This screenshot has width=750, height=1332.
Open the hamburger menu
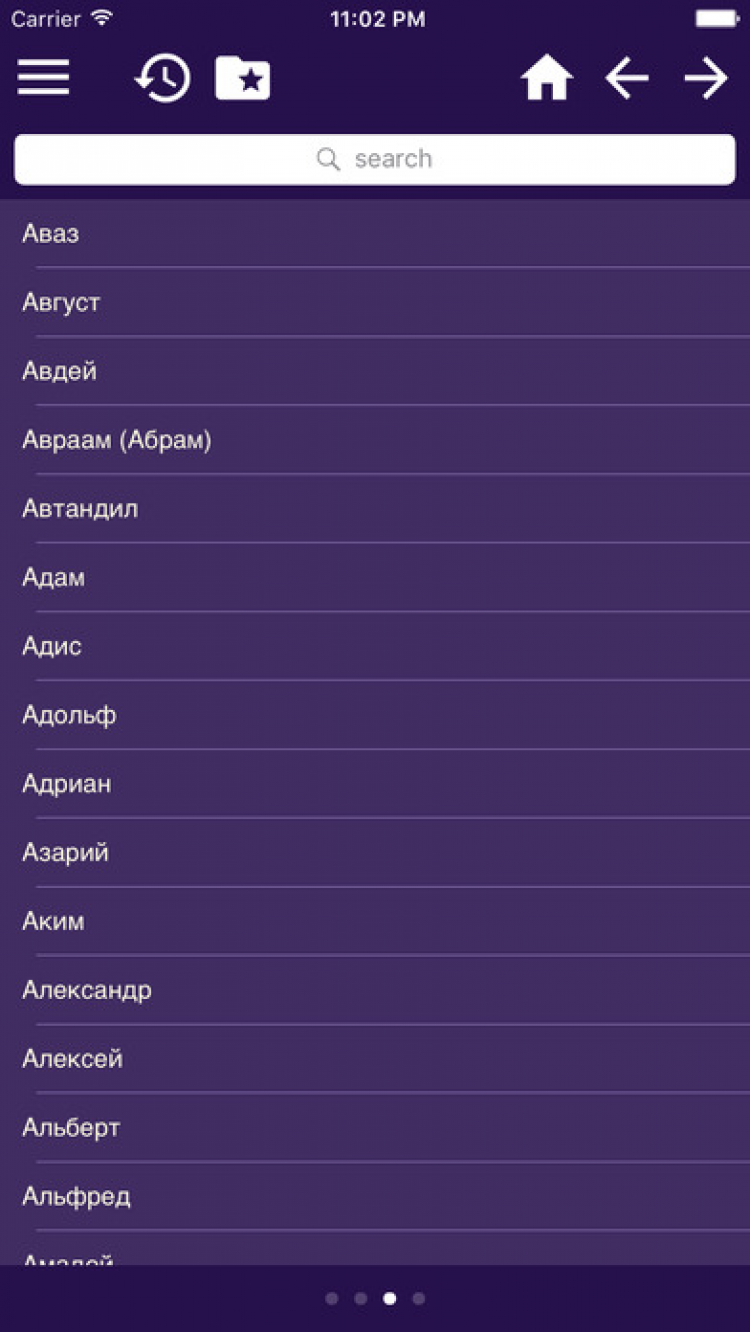pos(43,78)
